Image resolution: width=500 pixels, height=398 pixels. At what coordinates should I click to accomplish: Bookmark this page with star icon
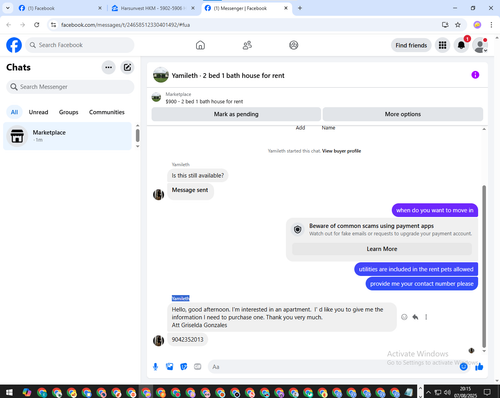tap(458, 25)
